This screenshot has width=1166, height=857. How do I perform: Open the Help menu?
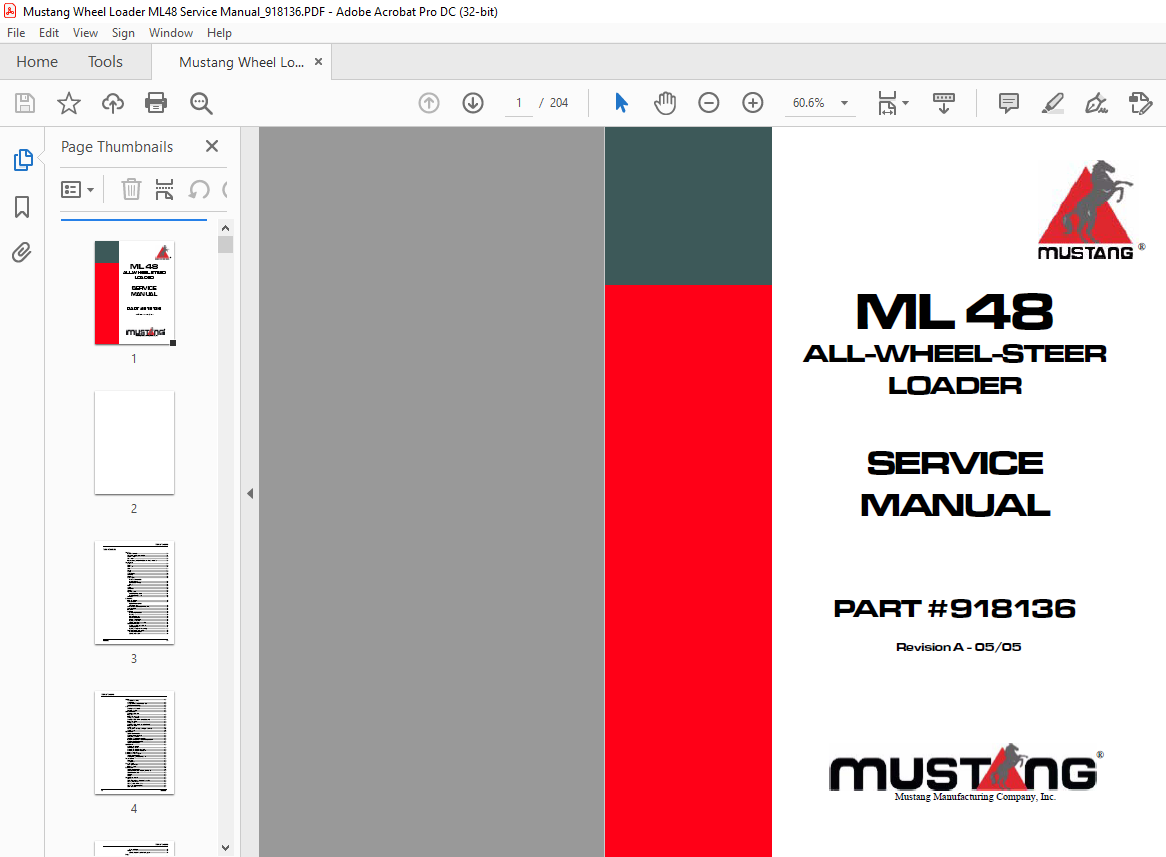[x=219, y=33]
